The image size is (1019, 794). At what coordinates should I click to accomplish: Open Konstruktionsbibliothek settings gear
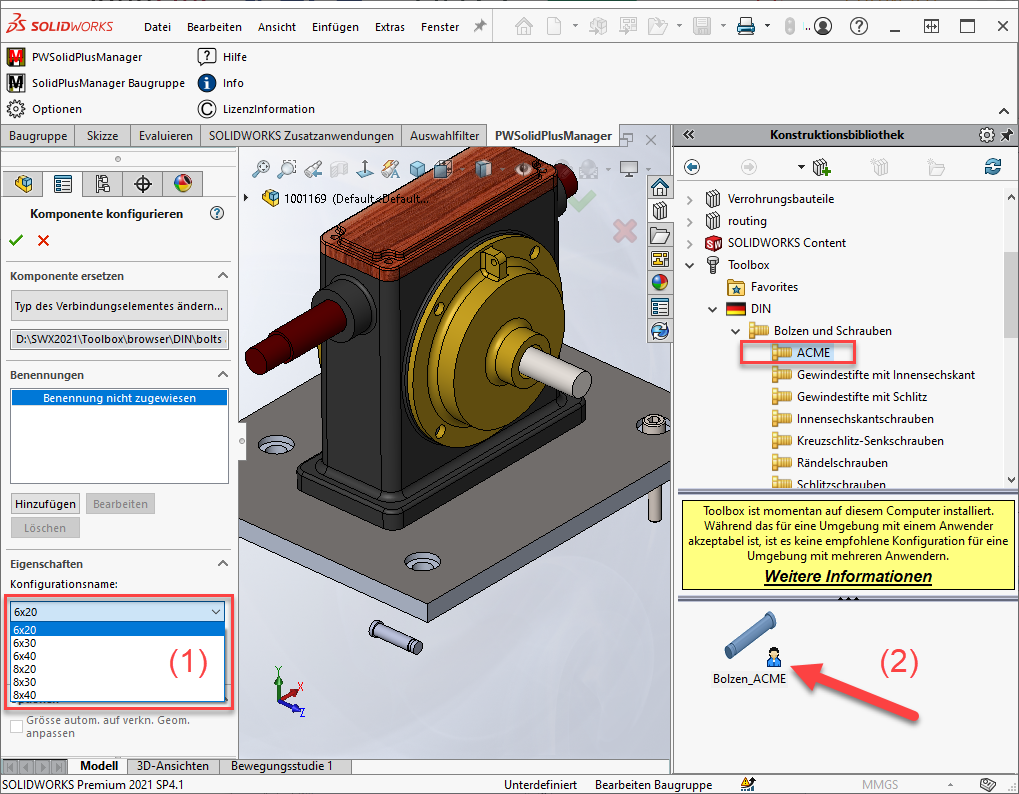[x=986, y=135]
